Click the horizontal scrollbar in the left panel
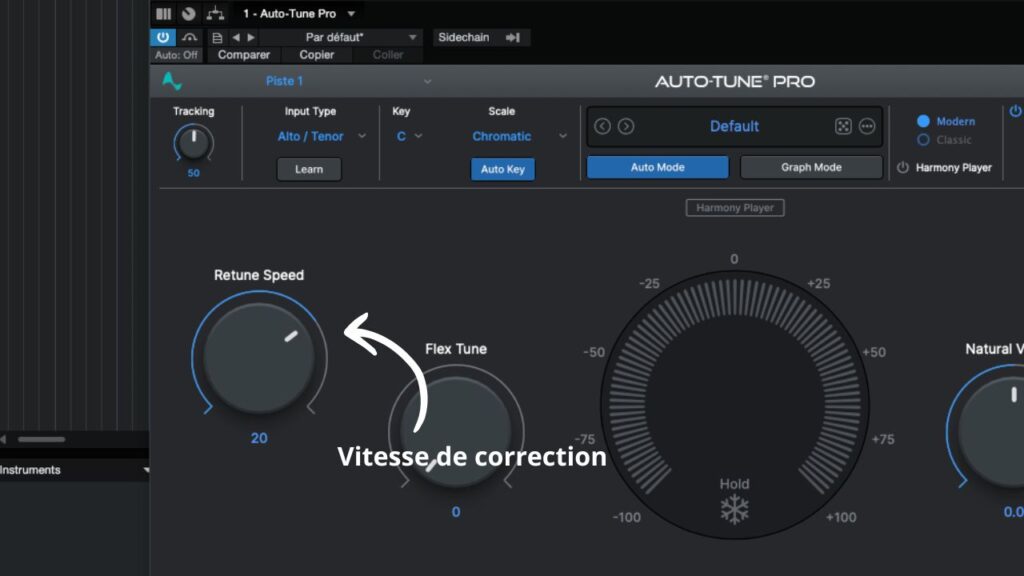The height and width of the screenshot is (576, 1024). 41,440
